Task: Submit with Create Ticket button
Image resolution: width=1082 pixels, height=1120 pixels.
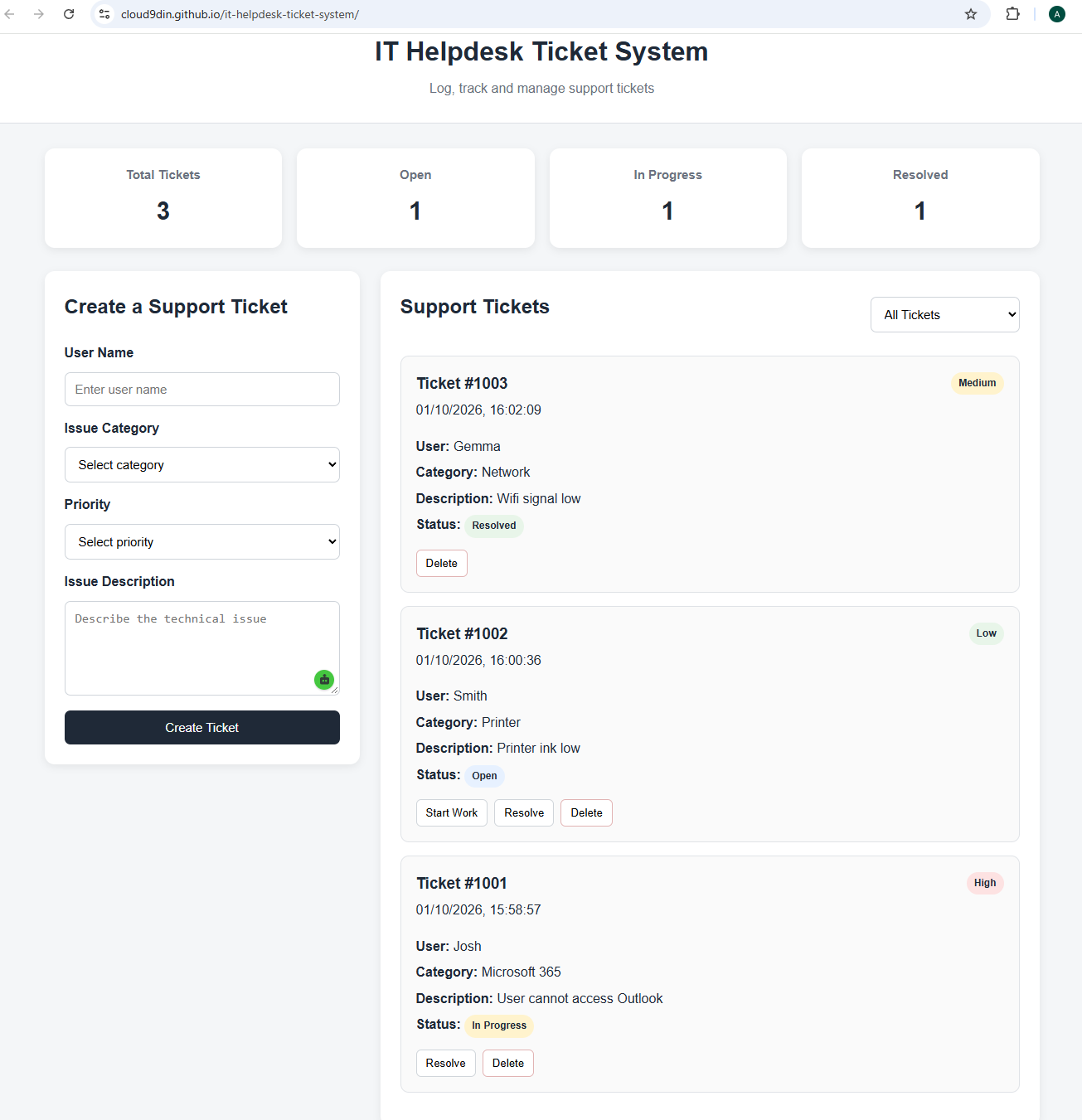Action: click(x=202, y=728)
